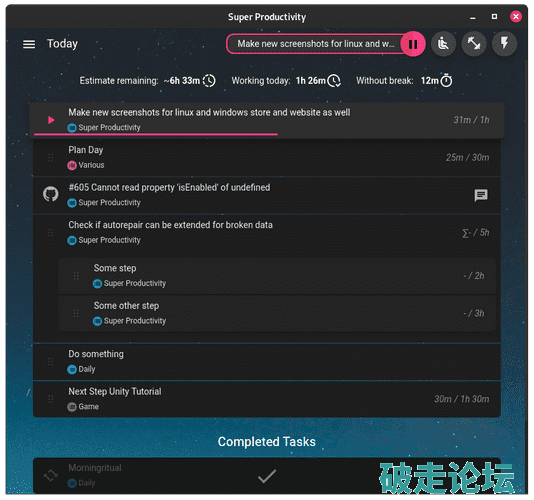Pause the currently tracked task
The image size is (534, 500).
[413, 44]
